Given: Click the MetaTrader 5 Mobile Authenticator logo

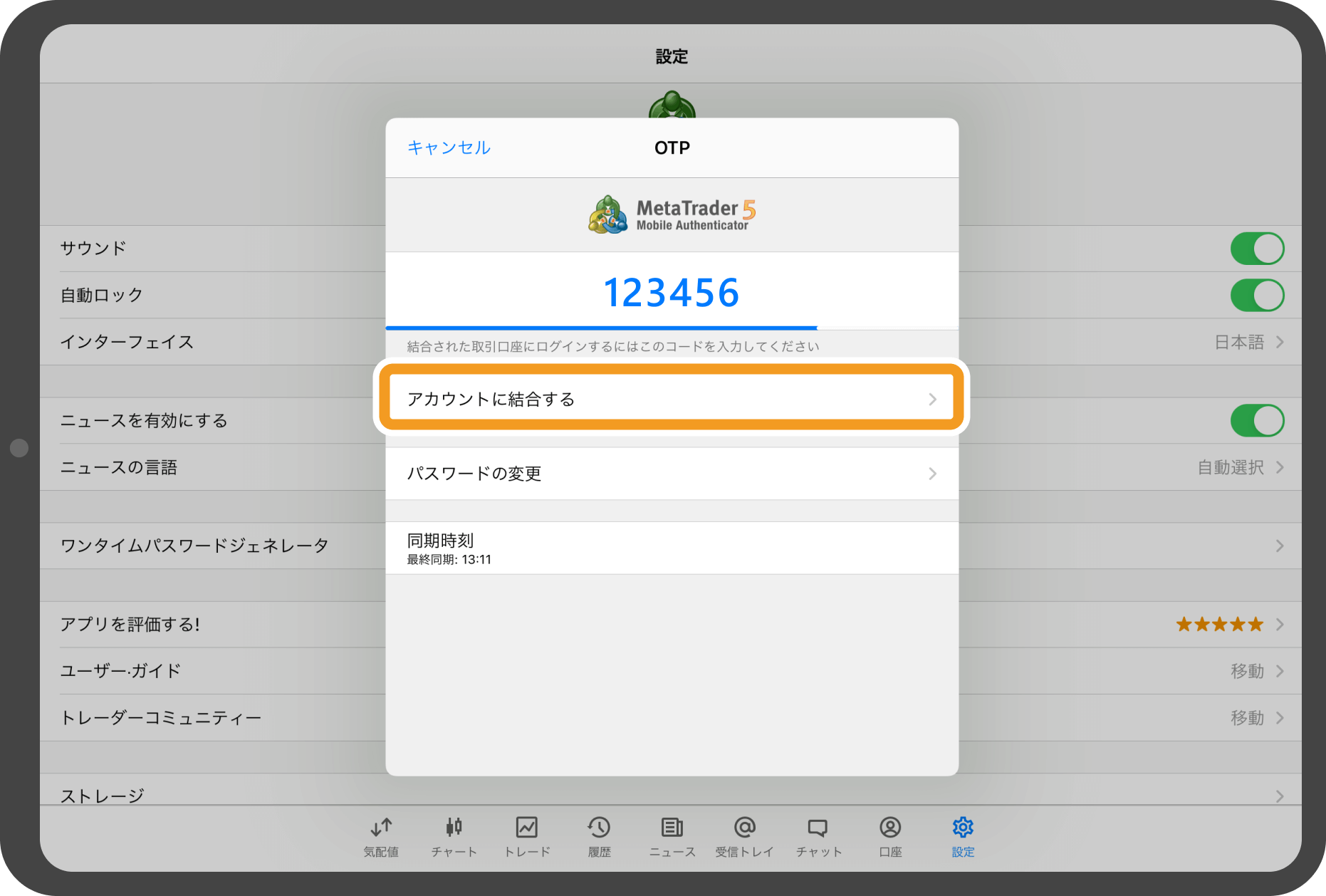Looking at the screenshot, I should coord(672,214).
